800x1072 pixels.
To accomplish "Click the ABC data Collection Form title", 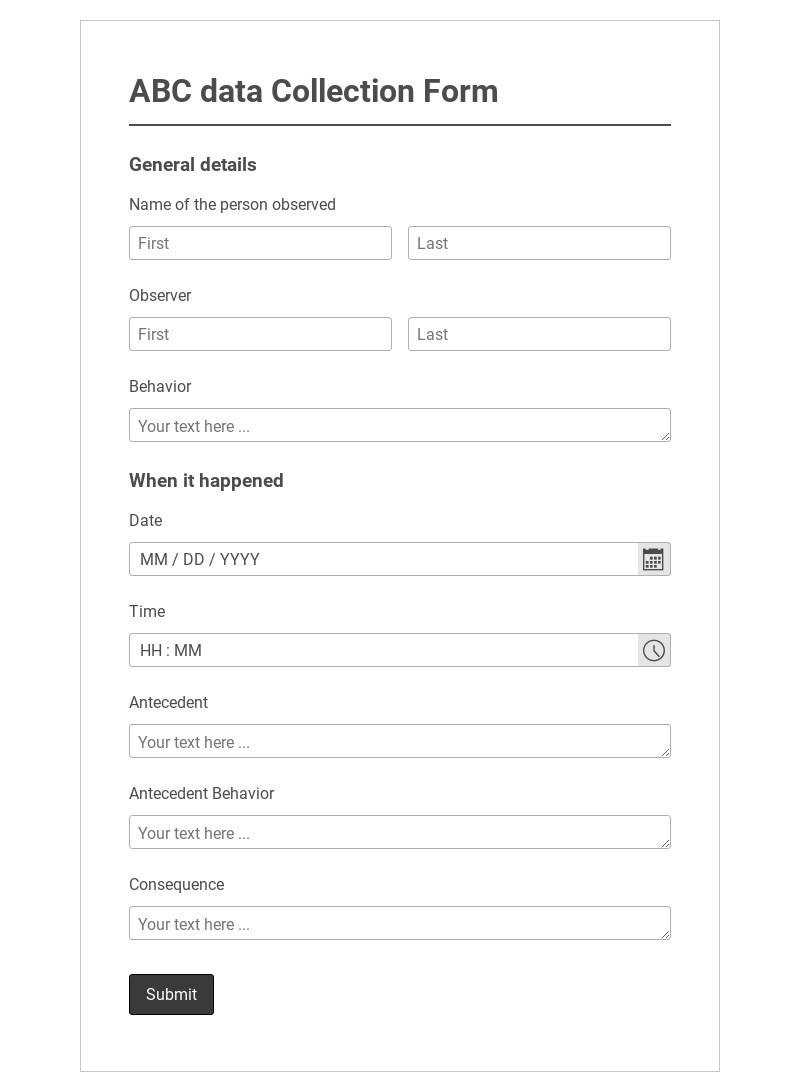I will [x=313, y=91].
